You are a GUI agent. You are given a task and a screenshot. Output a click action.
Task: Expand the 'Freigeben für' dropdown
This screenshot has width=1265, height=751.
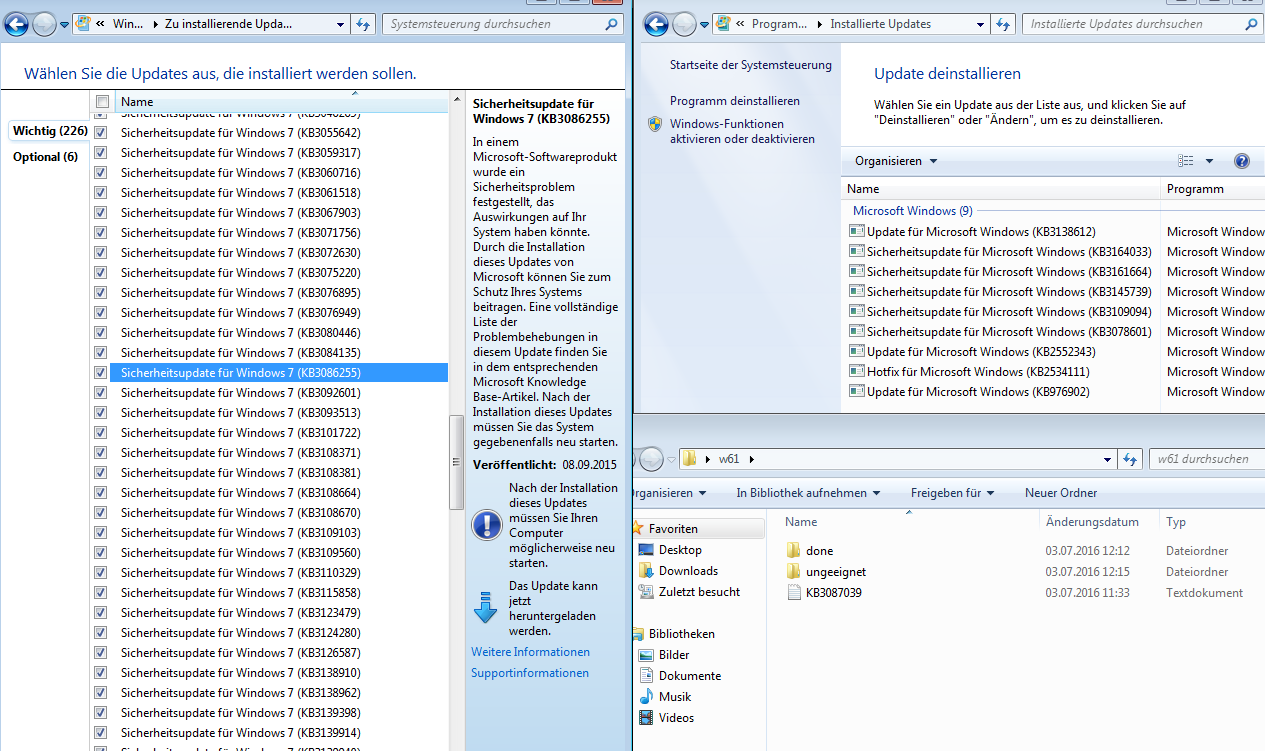pyautogui.click(x=952, y=493)
